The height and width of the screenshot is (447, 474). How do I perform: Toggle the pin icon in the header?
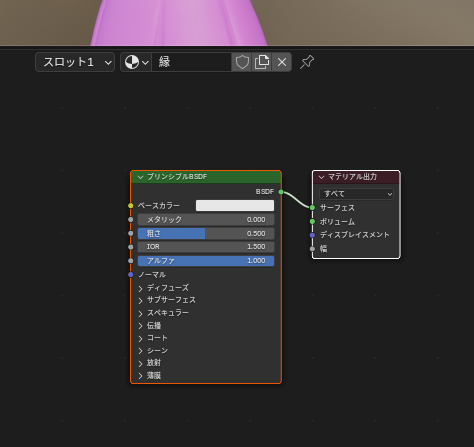coord(307,62)
